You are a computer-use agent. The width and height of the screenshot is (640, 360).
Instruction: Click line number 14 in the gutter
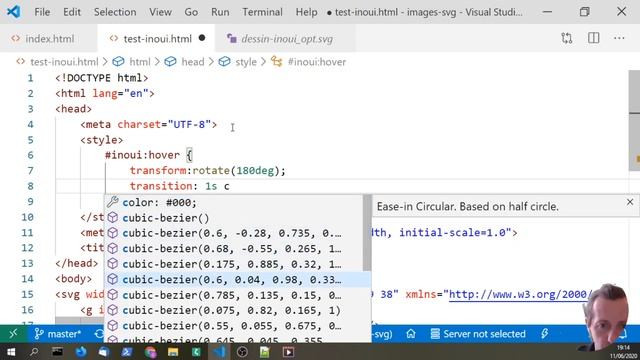tap(27, 279)
